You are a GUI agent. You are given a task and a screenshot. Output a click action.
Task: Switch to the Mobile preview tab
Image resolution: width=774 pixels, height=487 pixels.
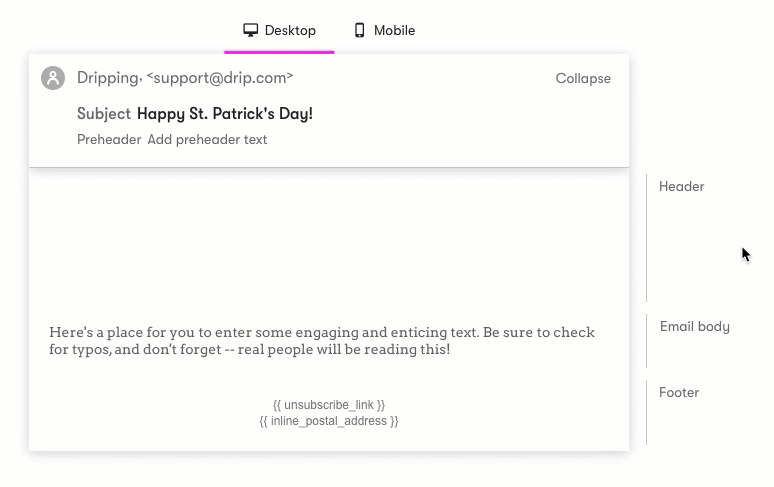coord(385,31)
